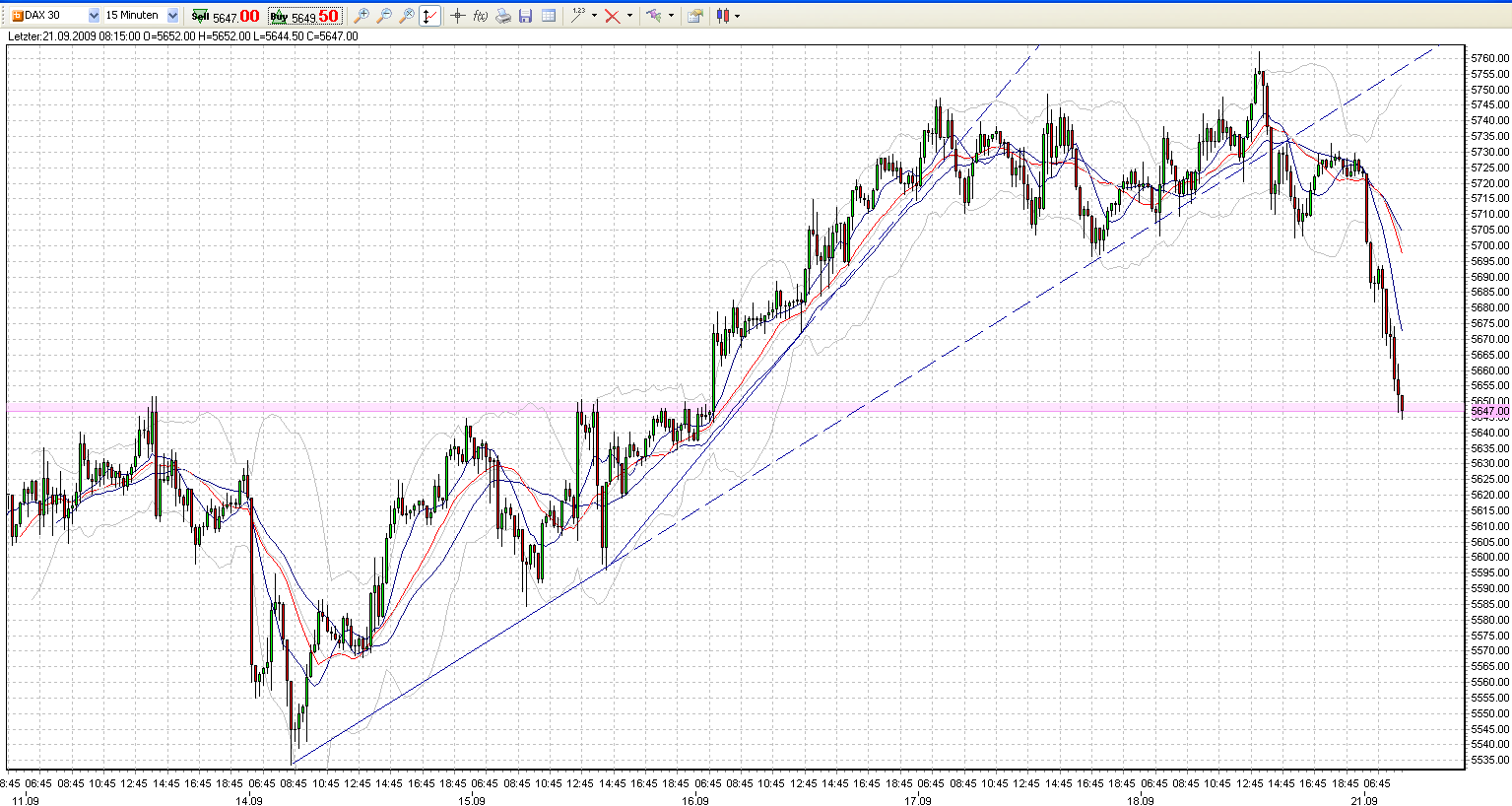The image size is (1512, 806).
Task: Click the 14.09 date axis label
Action: coord(249,800)
